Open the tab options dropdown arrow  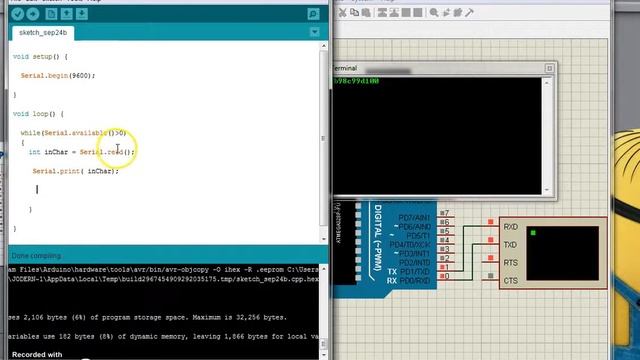tap(314, 32)
